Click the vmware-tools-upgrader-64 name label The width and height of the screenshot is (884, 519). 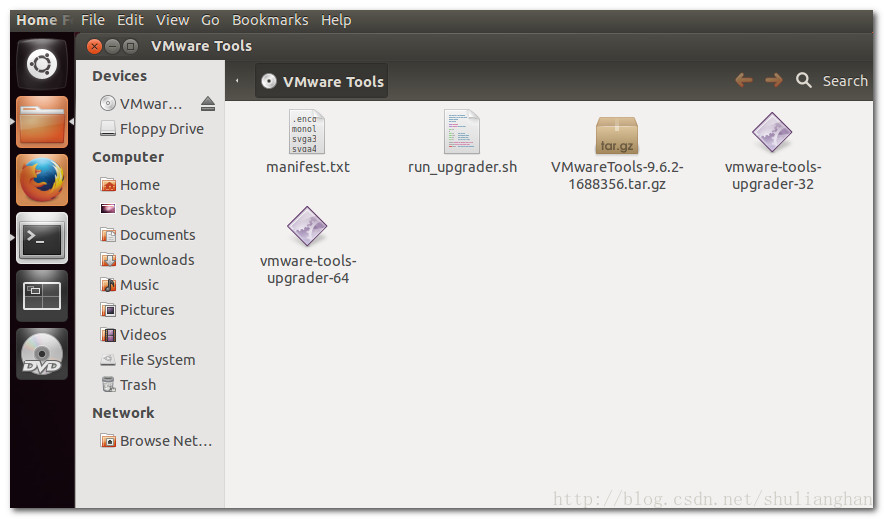pyautogui.click(x=308, y=270)
